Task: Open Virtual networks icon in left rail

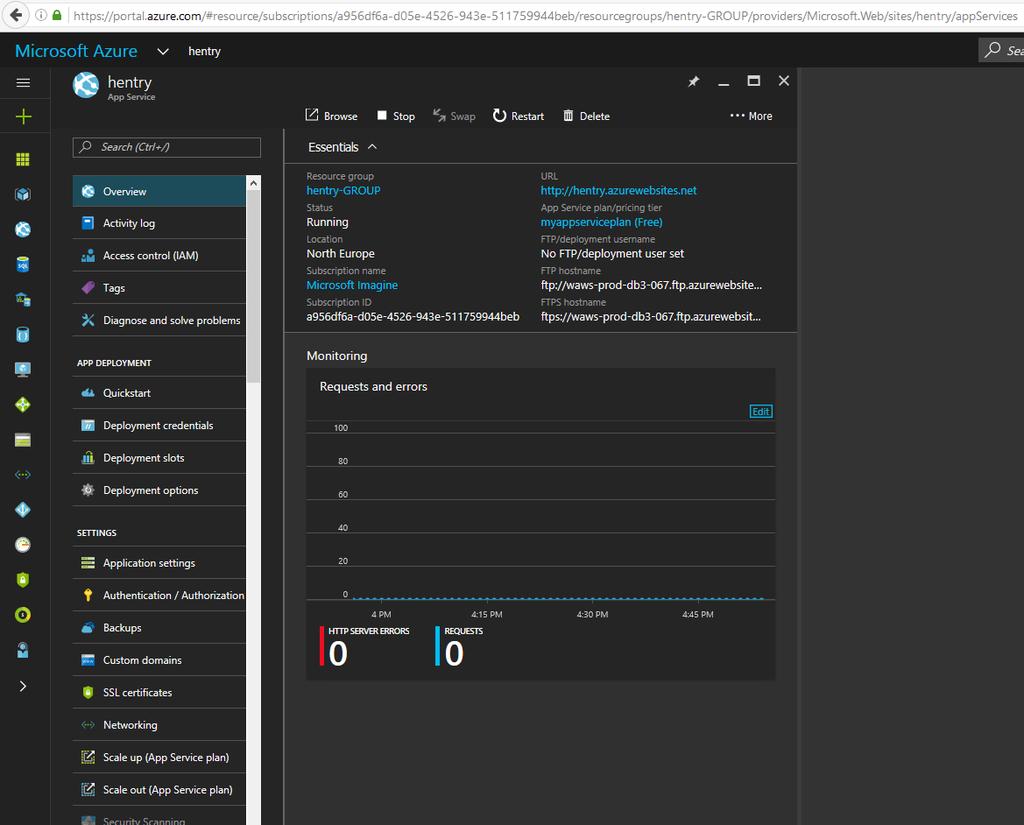Action: pyautogui.click(x=23, y=475)
